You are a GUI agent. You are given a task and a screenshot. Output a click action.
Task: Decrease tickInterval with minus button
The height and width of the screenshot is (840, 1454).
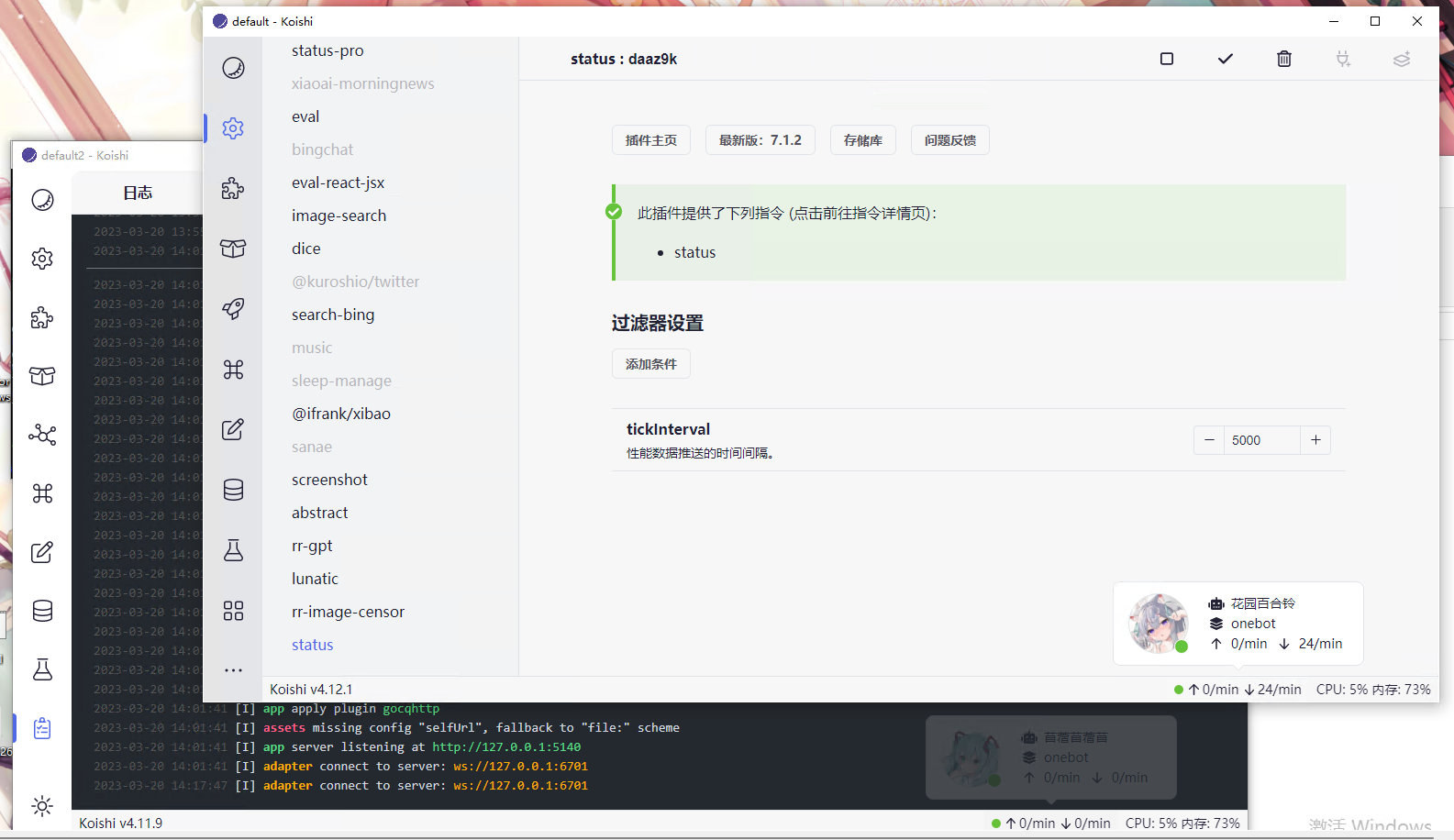[1209, 440]
